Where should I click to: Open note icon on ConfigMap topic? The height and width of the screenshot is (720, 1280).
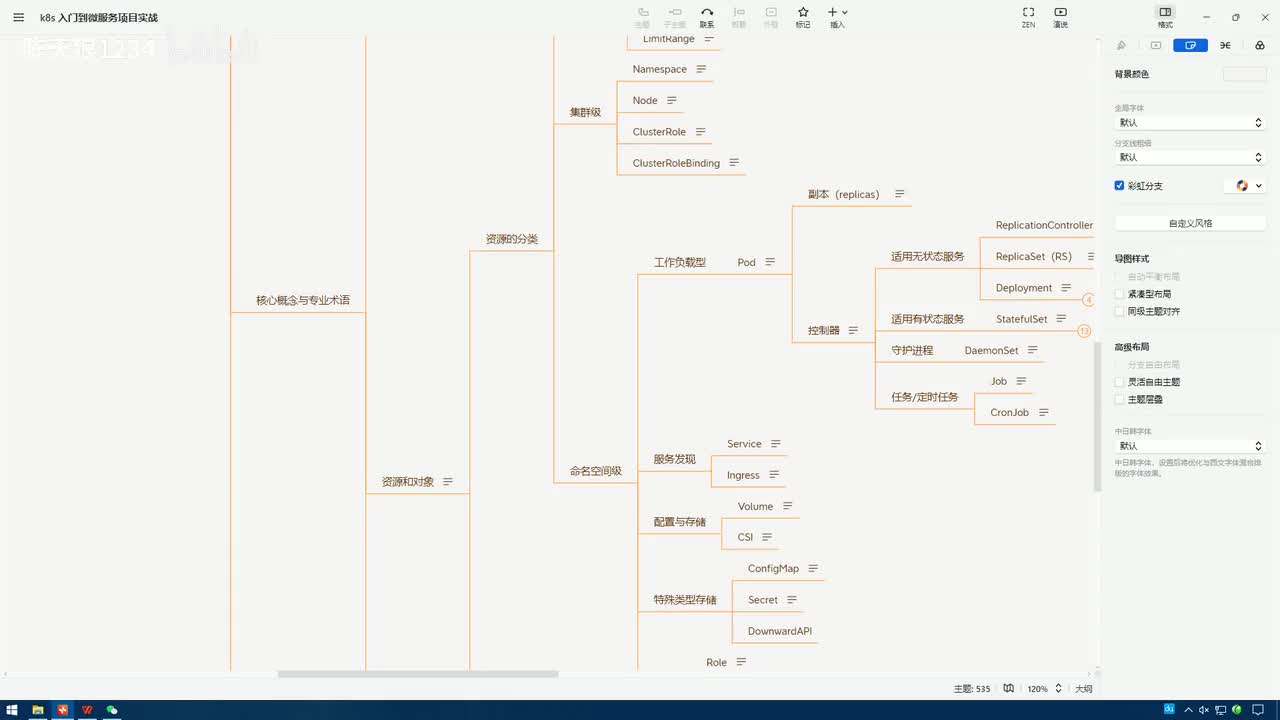(x=813, y=568)
